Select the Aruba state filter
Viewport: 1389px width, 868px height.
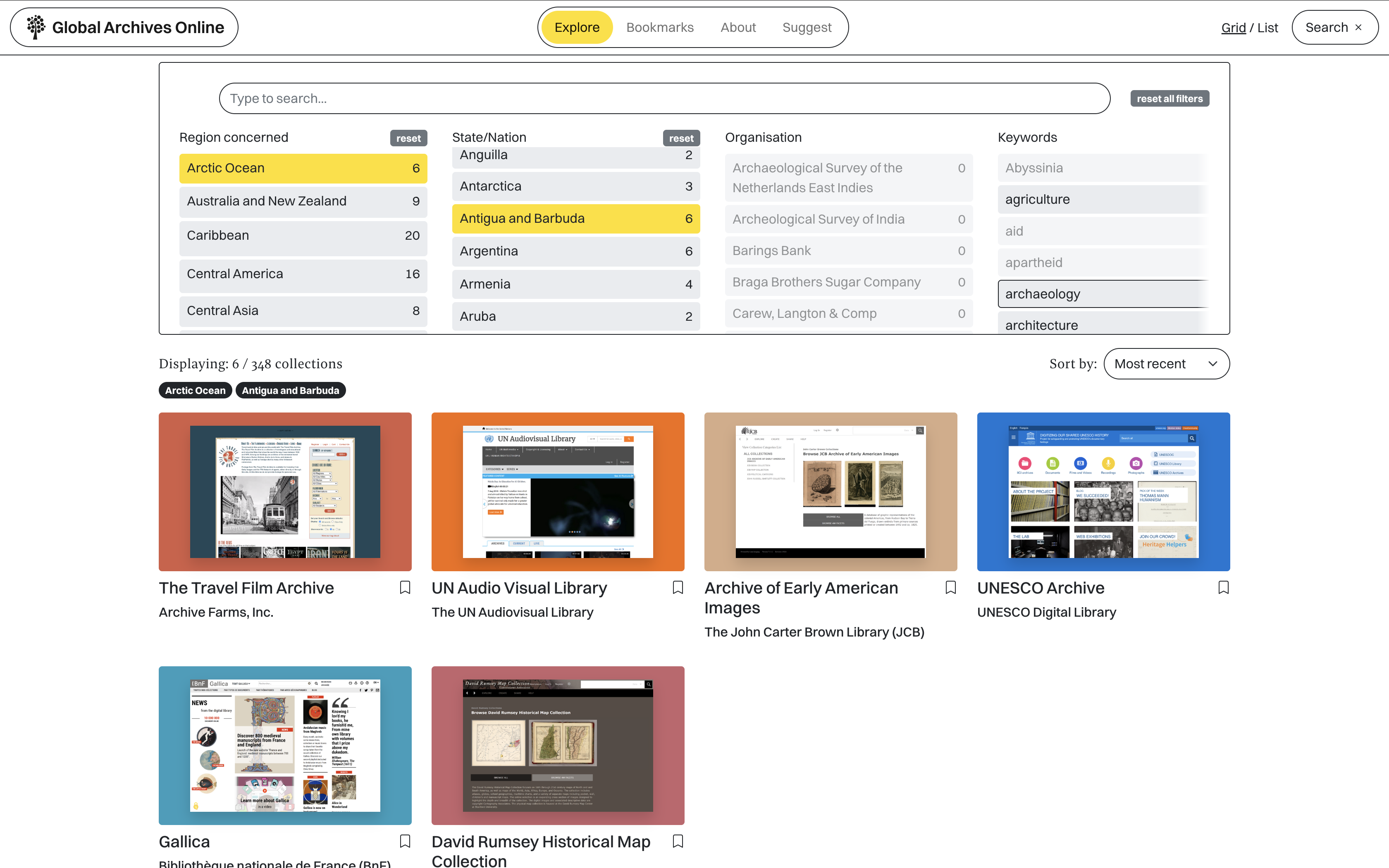[x=576, y=316]
